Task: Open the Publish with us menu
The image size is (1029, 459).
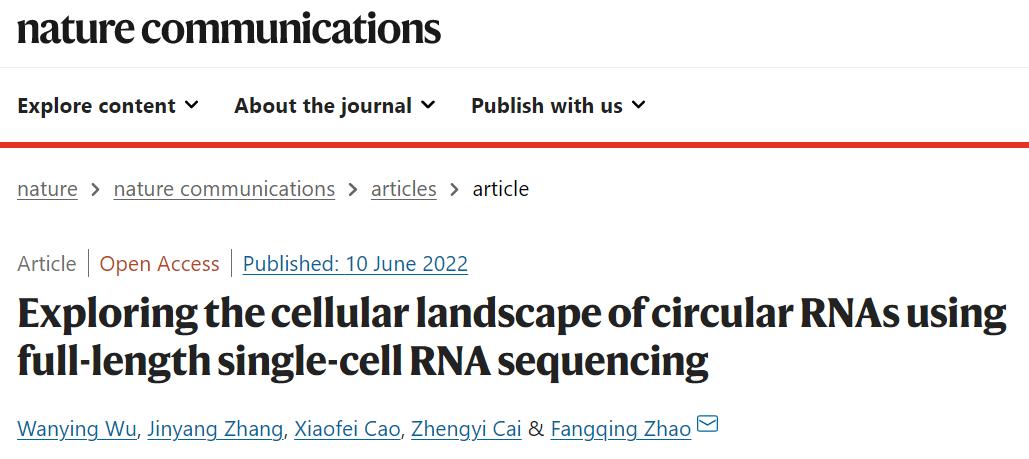Action: pos(558,105)
